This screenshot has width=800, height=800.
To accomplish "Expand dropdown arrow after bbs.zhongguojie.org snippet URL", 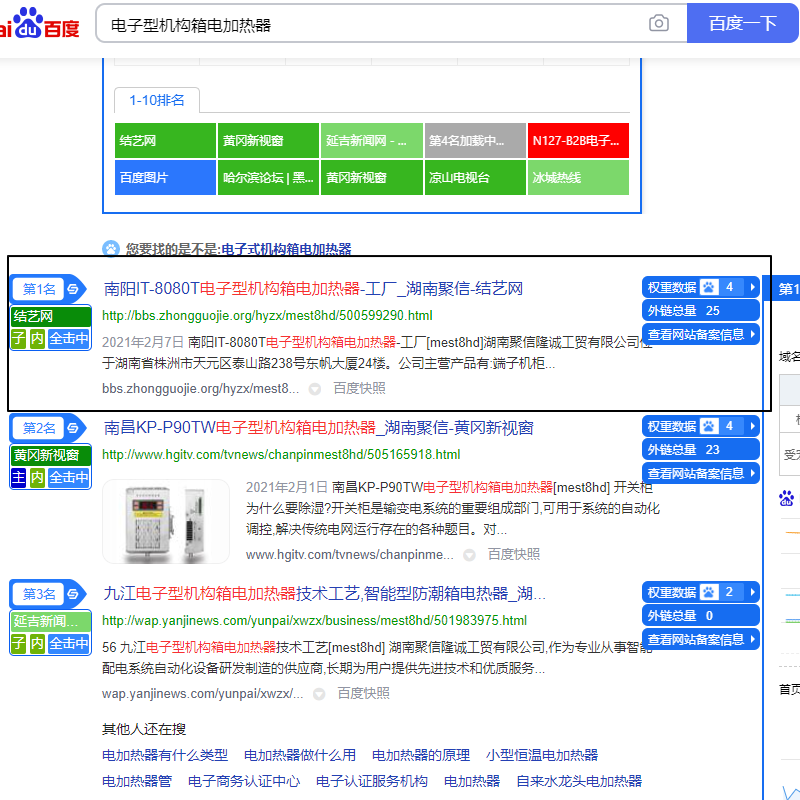I will pyautogui.click(x=315, y=389).
